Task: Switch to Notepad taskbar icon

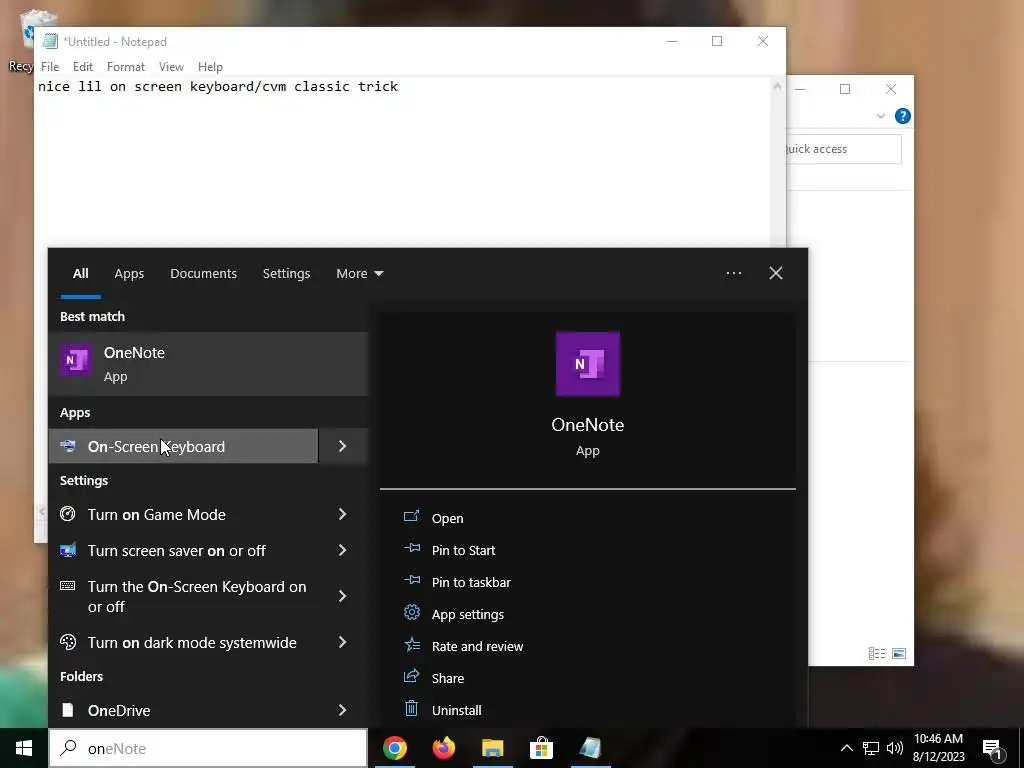Action: point(590,748)
